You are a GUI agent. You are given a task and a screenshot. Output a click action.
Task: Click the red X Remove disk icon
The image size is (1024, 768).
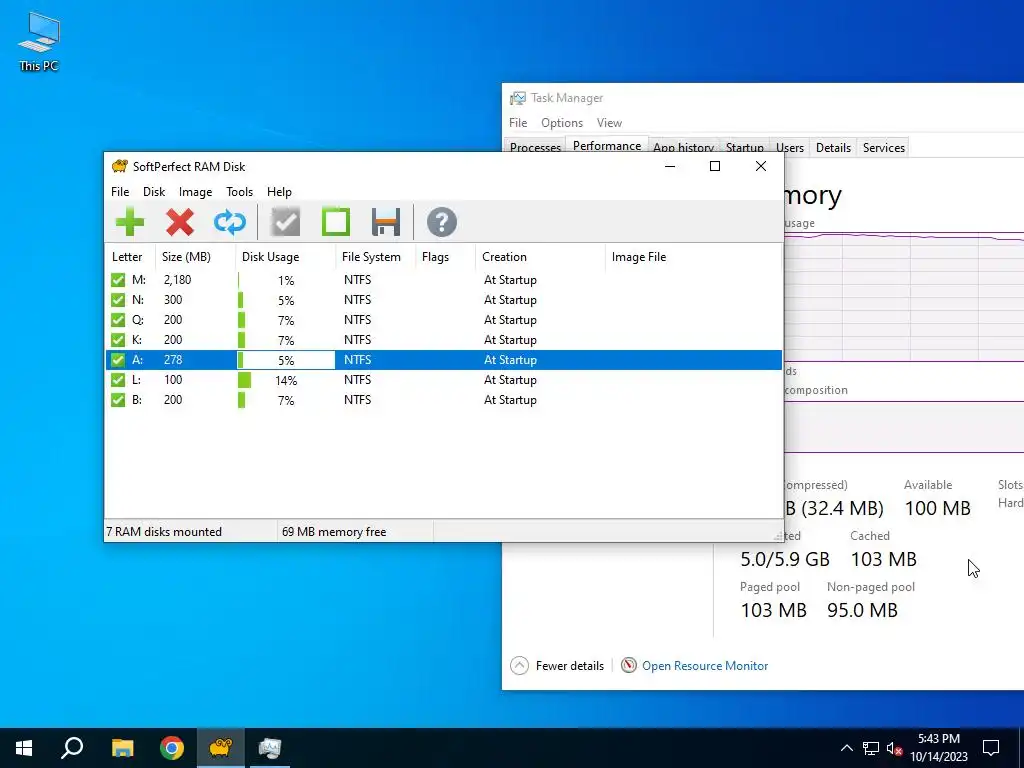(x=180, y=222)
